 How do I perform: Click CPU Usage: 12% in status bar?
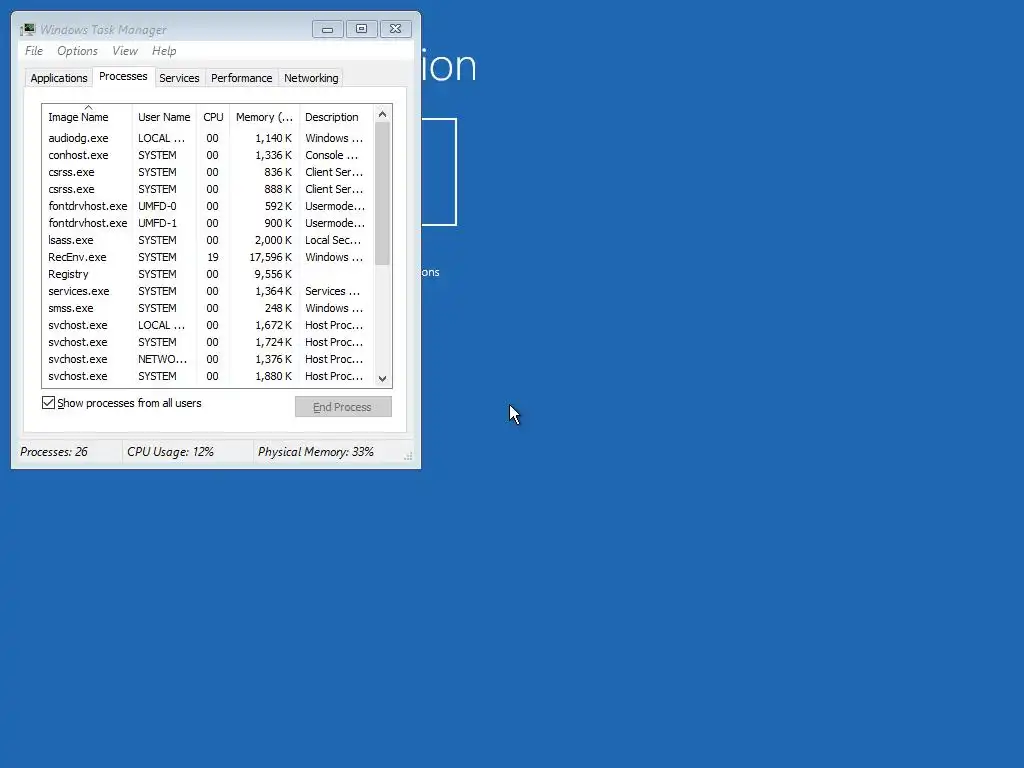(170, 451)
